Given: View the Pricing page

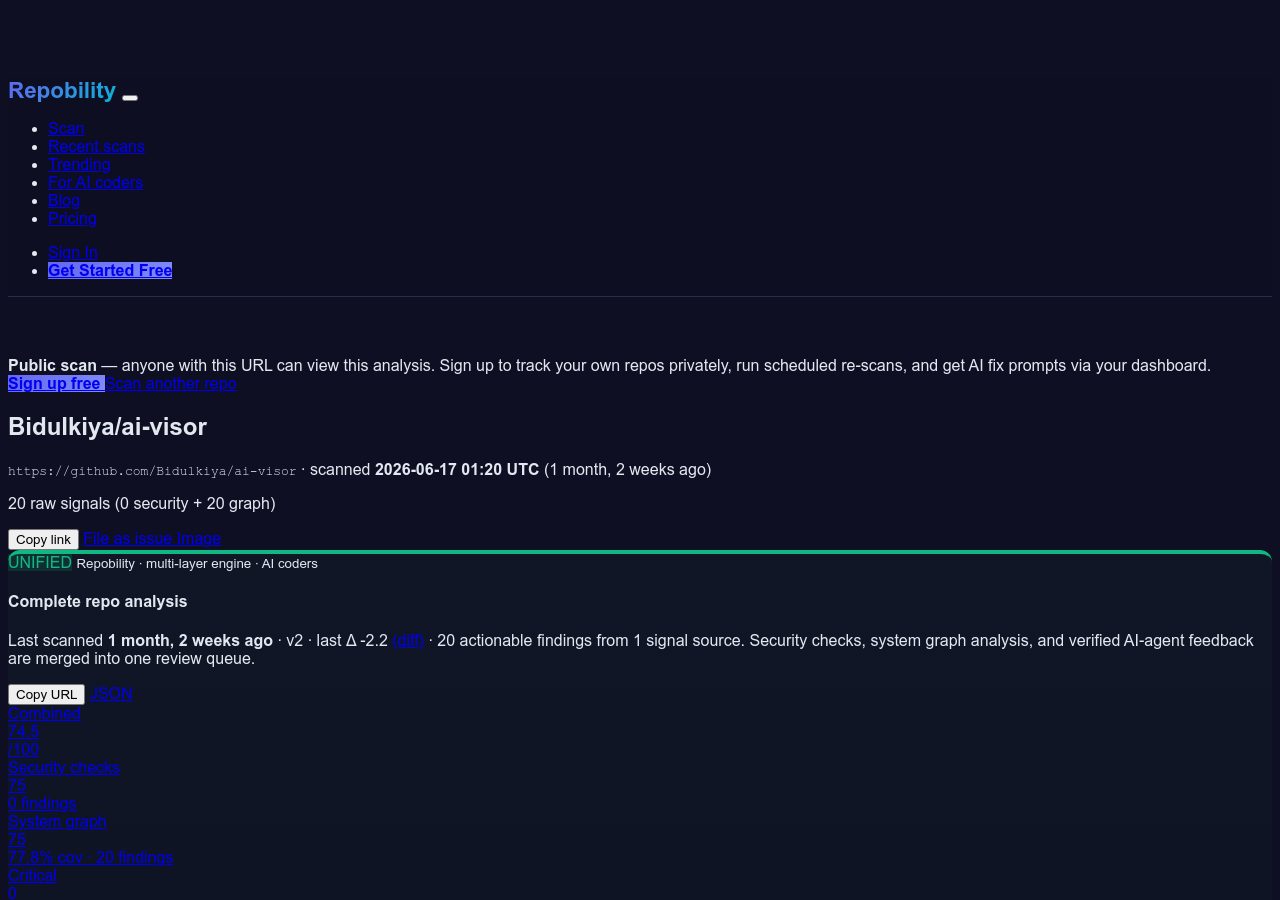Looking at the screenshot, I should click(72, 218).
